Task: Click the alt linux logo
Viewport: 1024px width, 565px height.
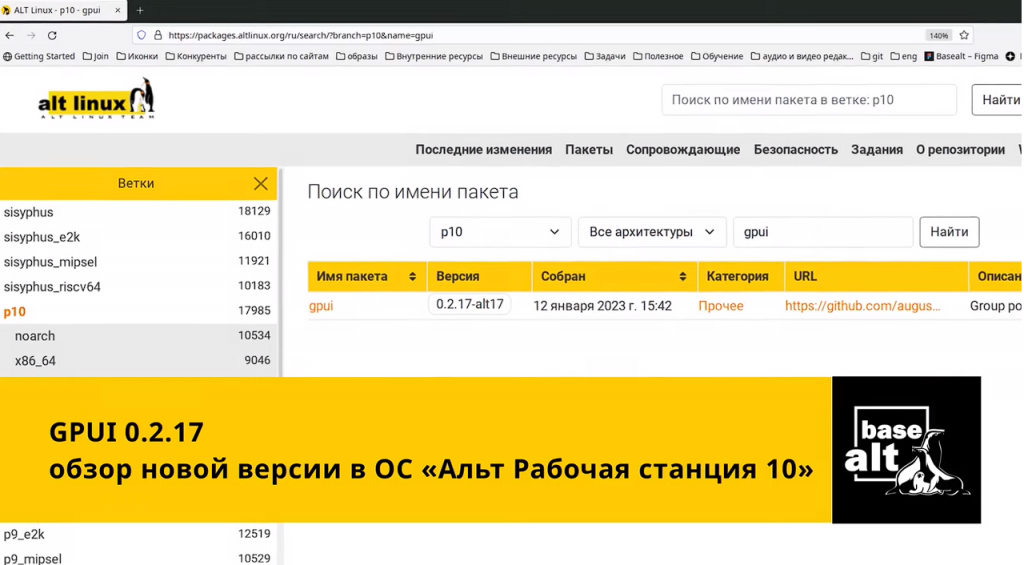Action: coord(96,99)
